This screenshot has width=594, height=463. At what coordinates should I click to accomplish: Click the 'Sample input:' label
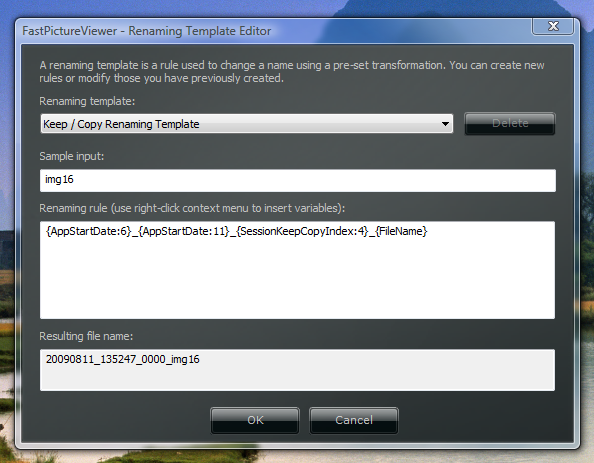[x=72, y=156]
